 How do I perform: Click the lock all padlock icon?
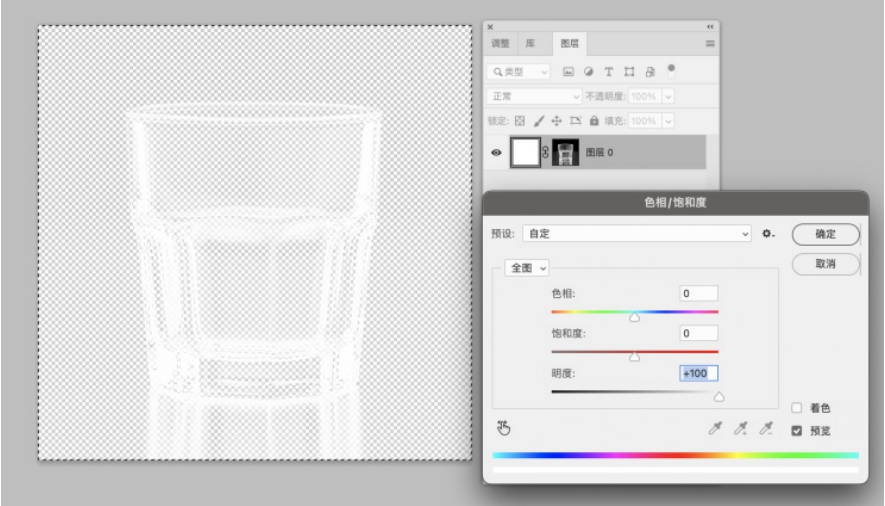(594, 121)
